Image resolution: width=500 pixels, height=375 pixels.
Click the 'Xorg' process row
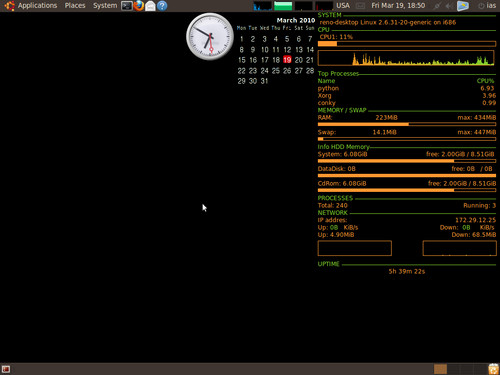407,96
